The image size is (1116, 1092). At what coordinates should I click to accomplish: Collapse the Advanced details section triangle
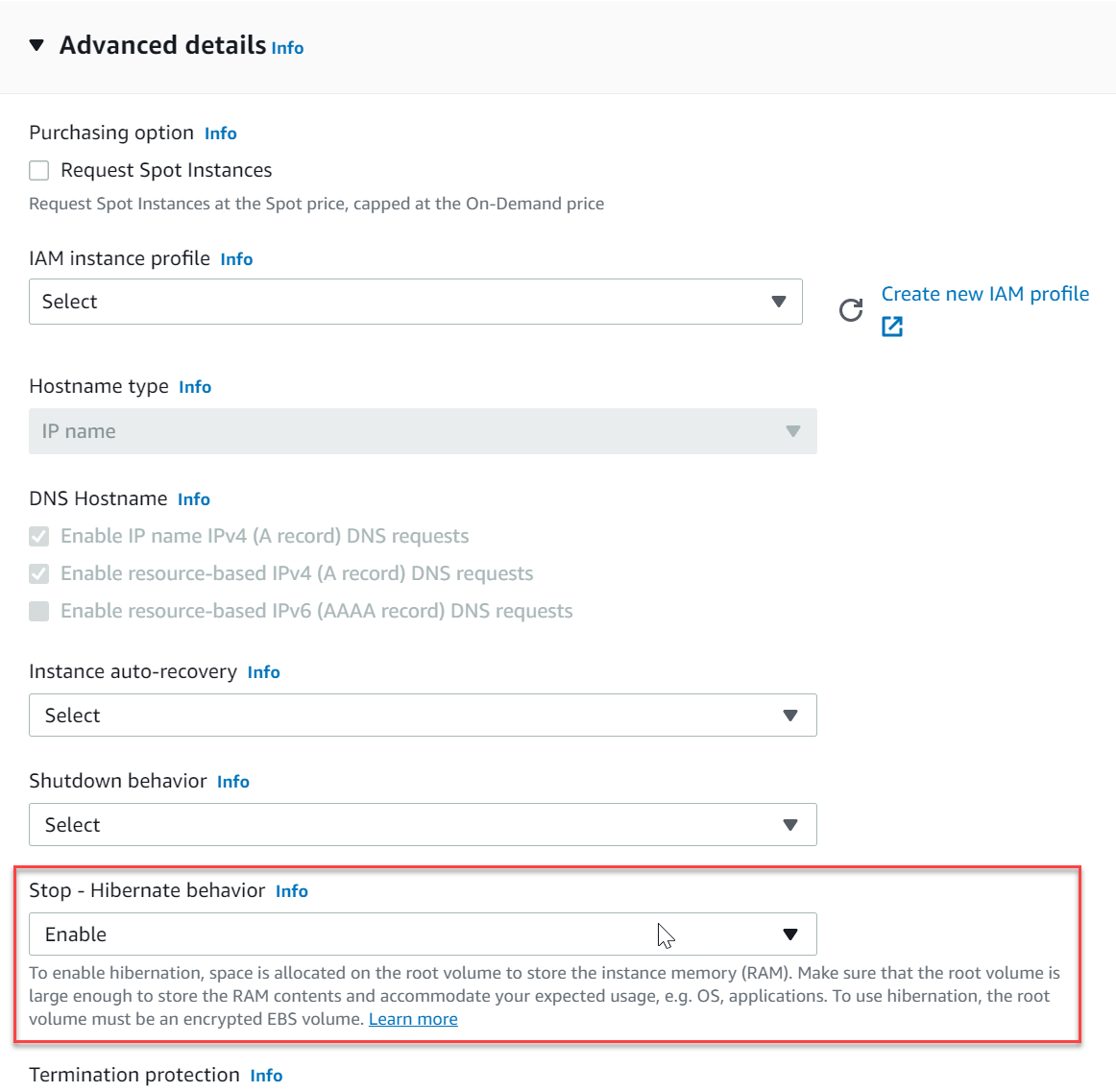(36, 45)
